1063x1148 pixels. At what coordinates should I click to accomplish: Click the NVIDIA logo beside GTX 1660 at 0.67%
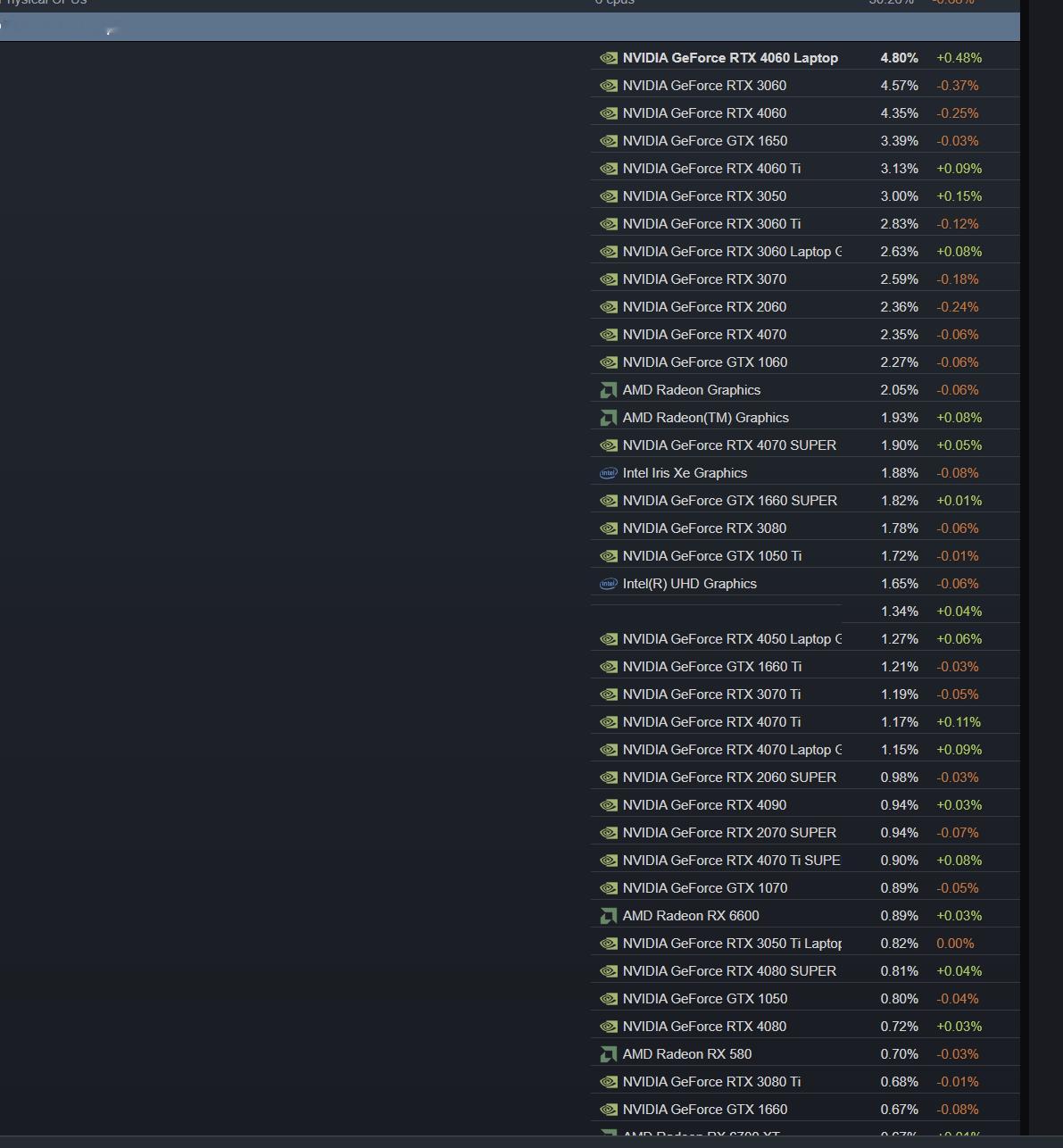coord(609,1110)
